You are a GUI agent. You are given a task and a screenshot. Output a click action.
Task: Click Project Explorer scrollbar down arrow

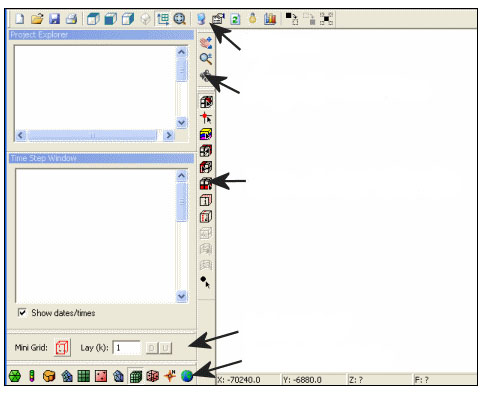point(181,123)
